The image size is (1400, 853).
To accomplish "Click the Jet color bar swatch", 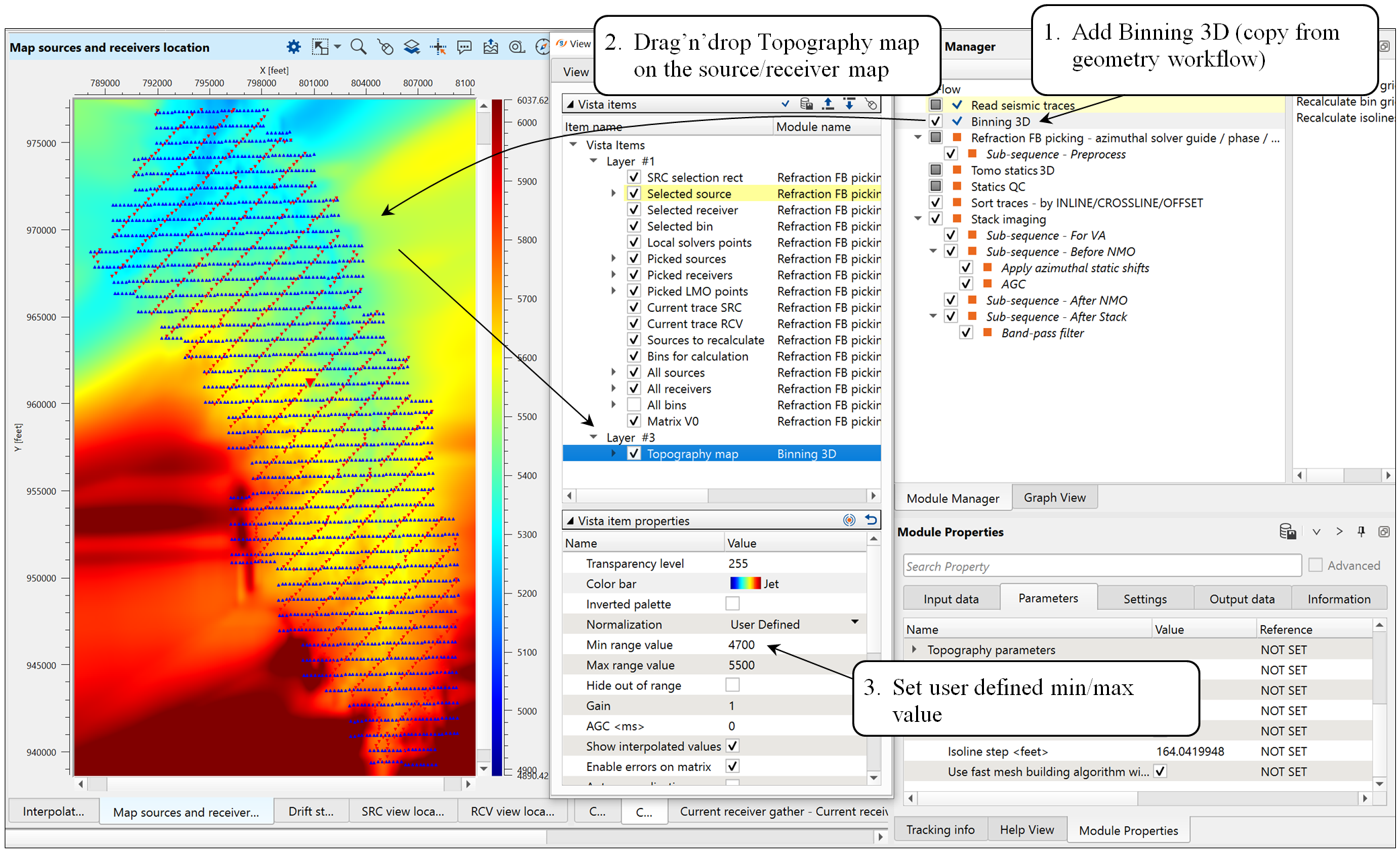I will 745,583.
